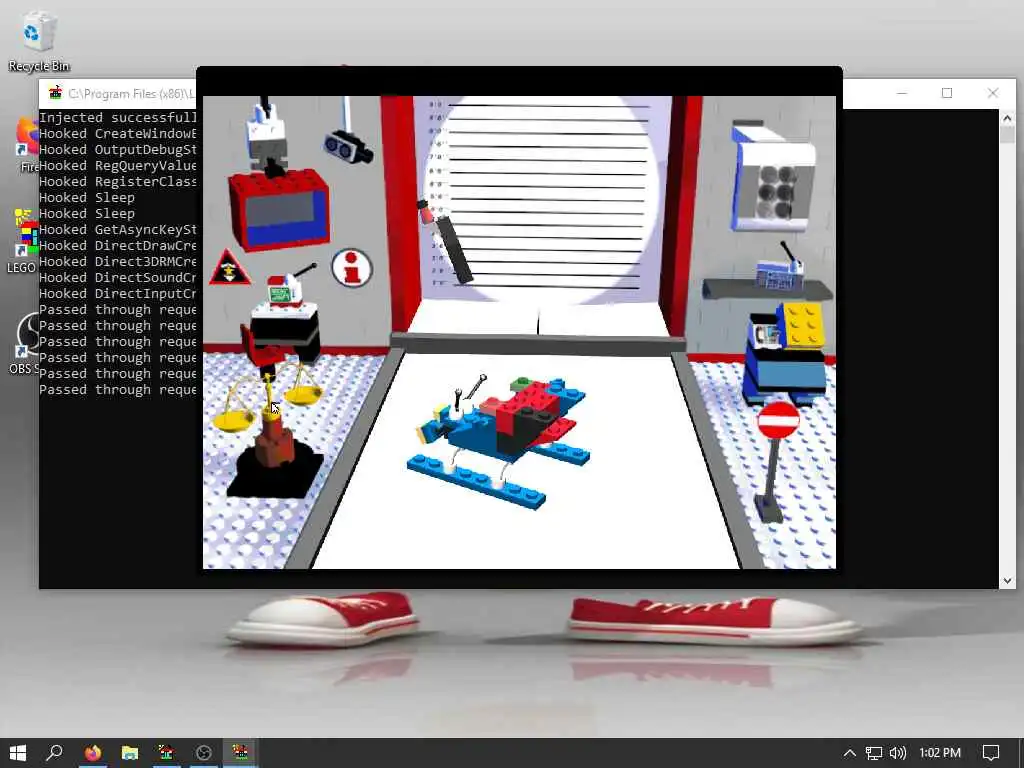Switch to OBS in the taskbar
1024x768 pixels.
coord(204,753)
